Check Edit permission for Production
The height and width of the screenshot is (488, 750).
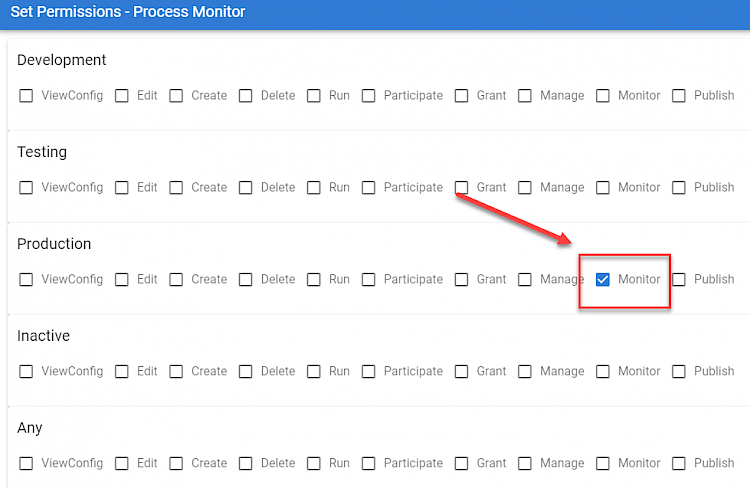click(122, 279)
